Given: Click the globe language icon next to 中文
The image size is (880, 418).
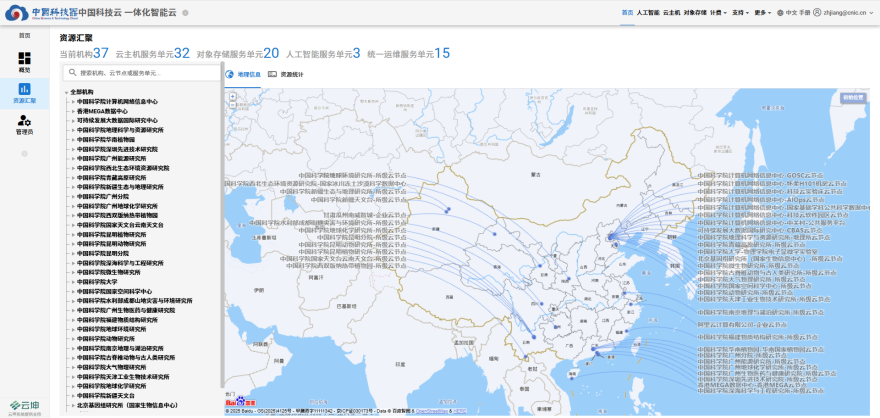Looking at the screenshot, I should (780, 13).
